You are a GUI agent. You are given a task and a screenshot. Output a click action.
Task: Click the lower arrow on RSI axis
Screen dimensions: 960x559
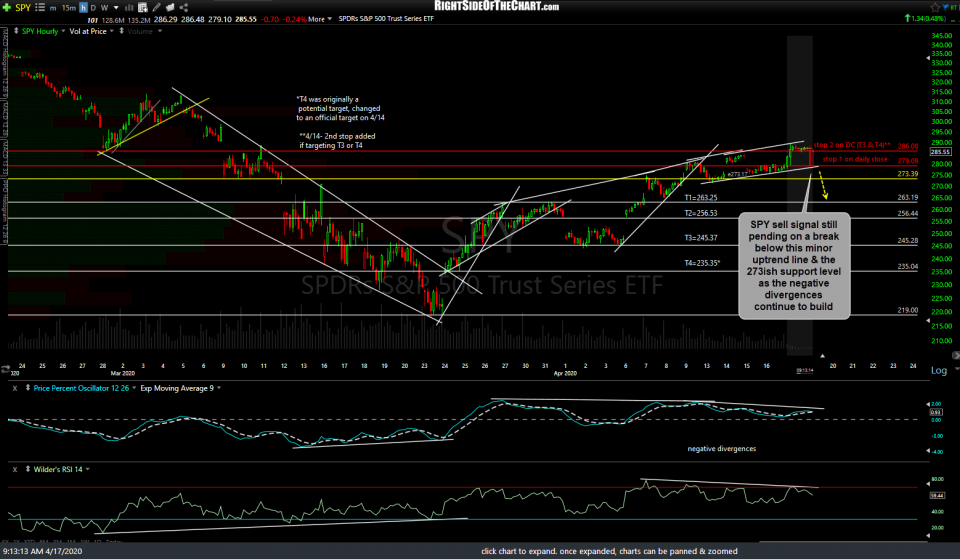click(928, 536)
